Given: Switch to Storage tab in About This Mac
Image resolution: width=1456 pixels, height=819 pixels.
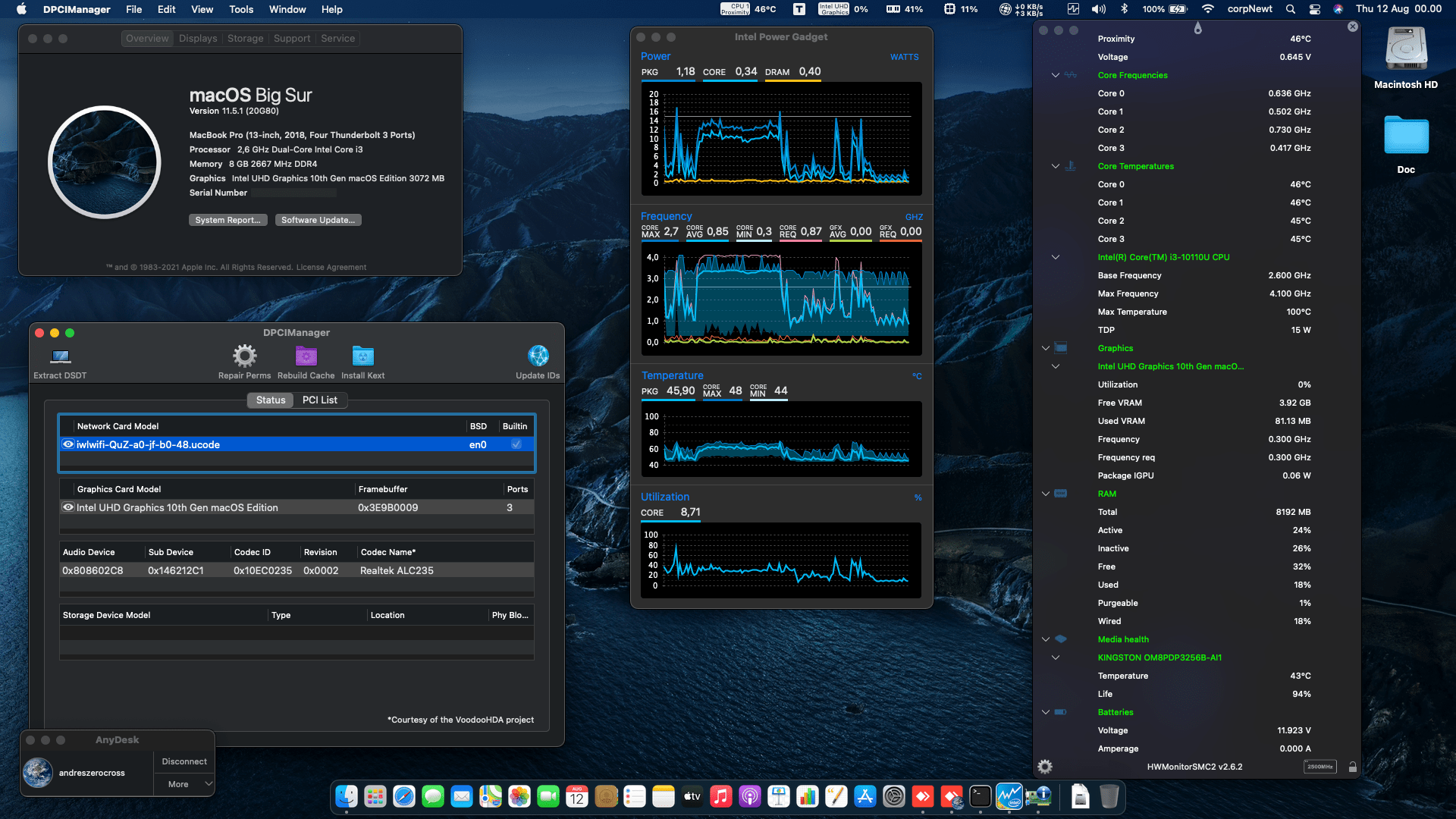Looking at the screenshot, I should (x=245, y=38).
